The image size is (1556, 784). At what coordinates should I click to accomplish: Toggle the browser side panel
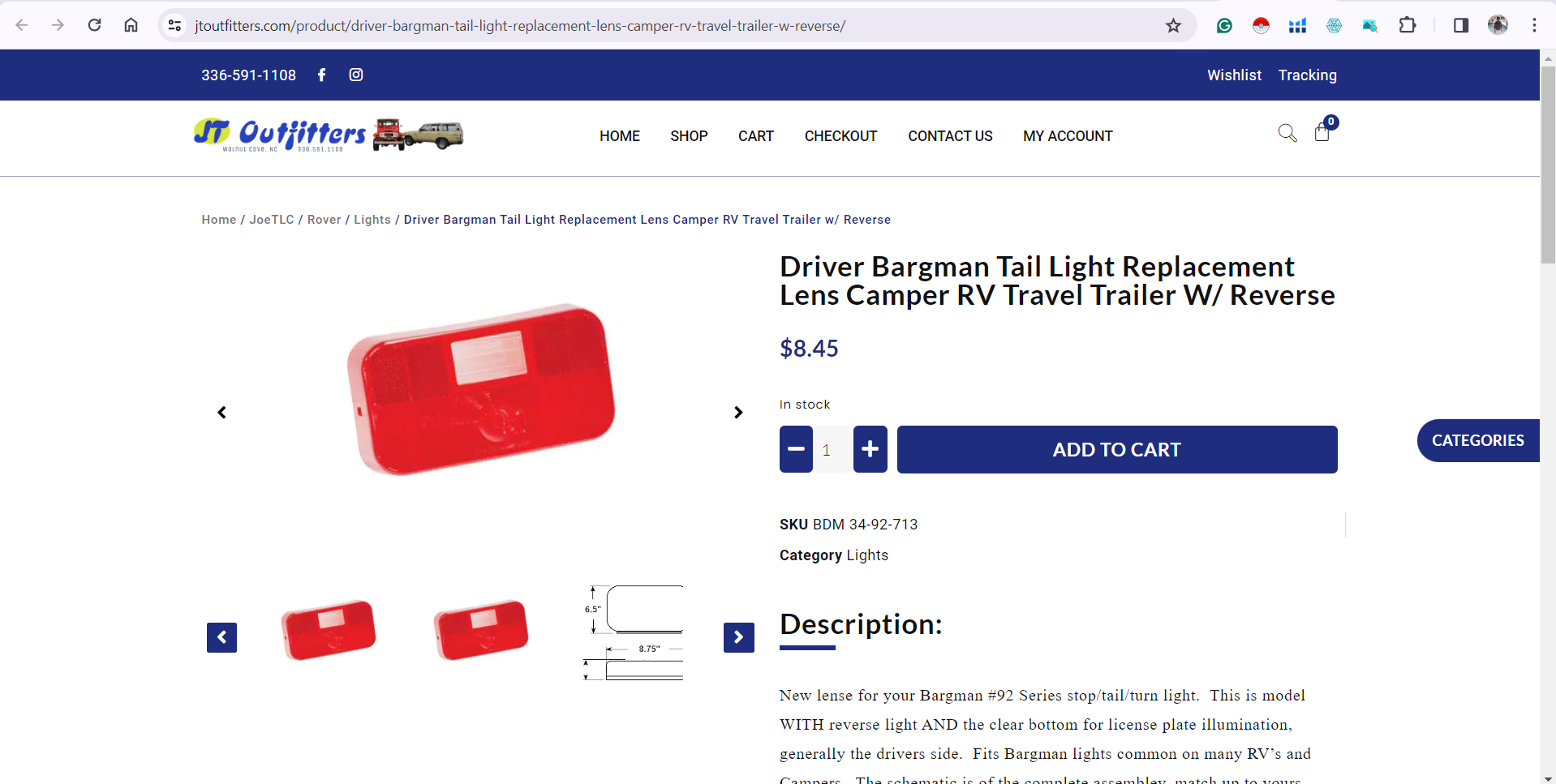1460,25
